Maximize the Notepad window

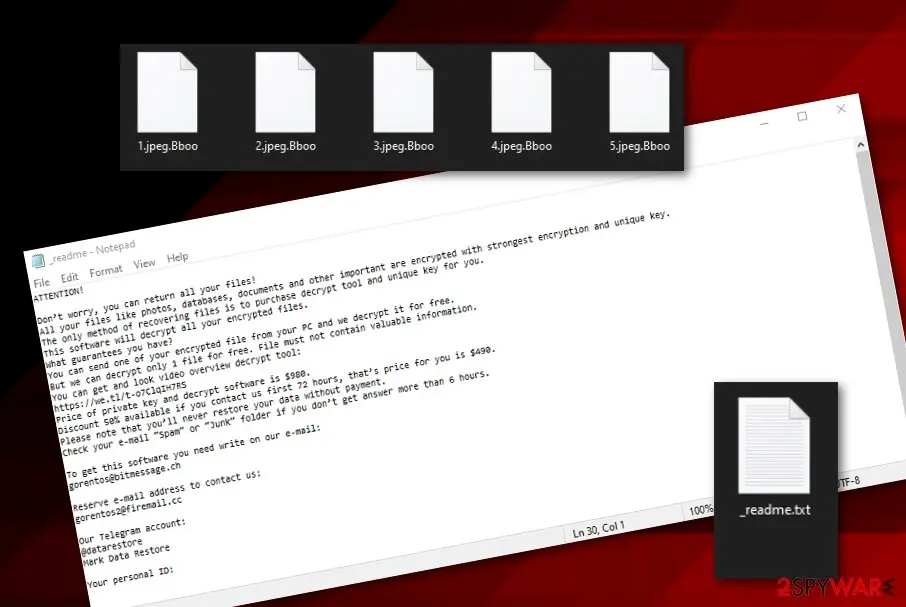802,116
